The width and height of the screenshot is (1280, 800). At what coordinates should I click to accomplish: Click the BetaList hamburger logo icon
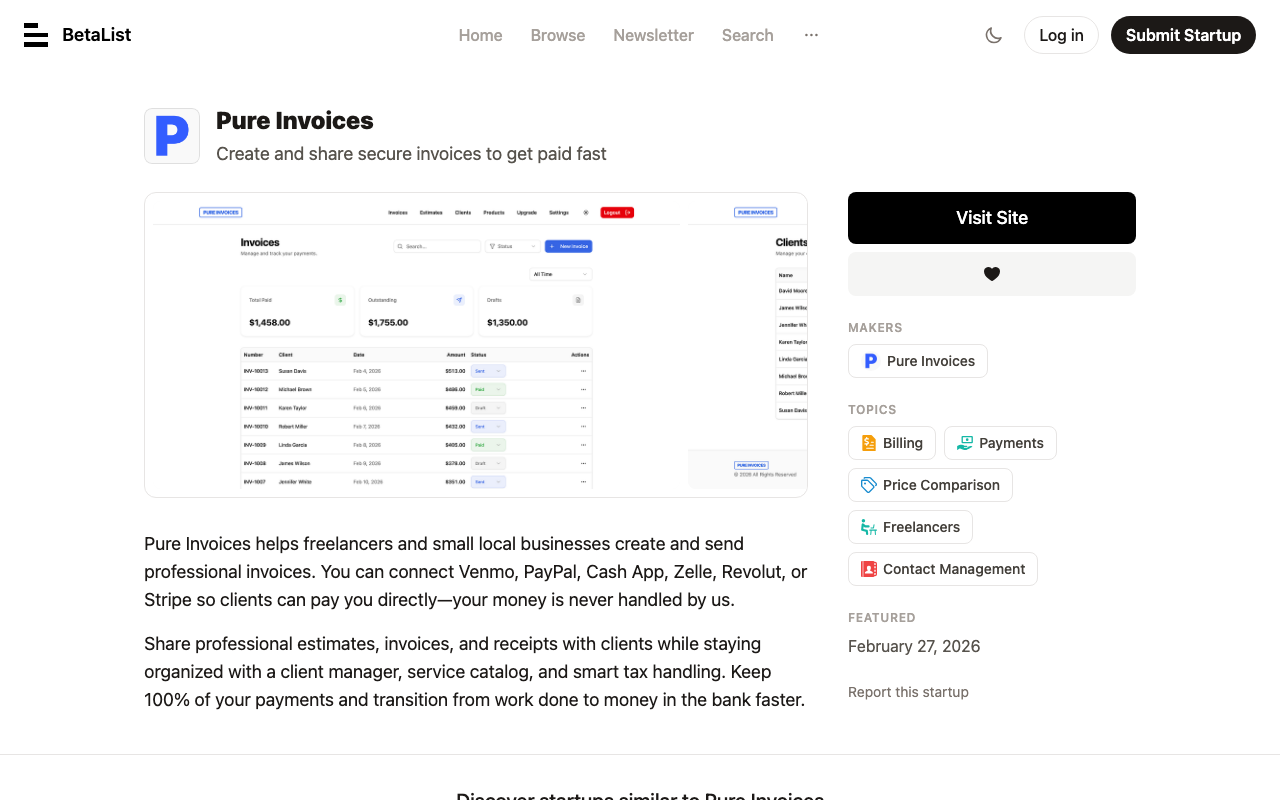[x=36, y=35]
